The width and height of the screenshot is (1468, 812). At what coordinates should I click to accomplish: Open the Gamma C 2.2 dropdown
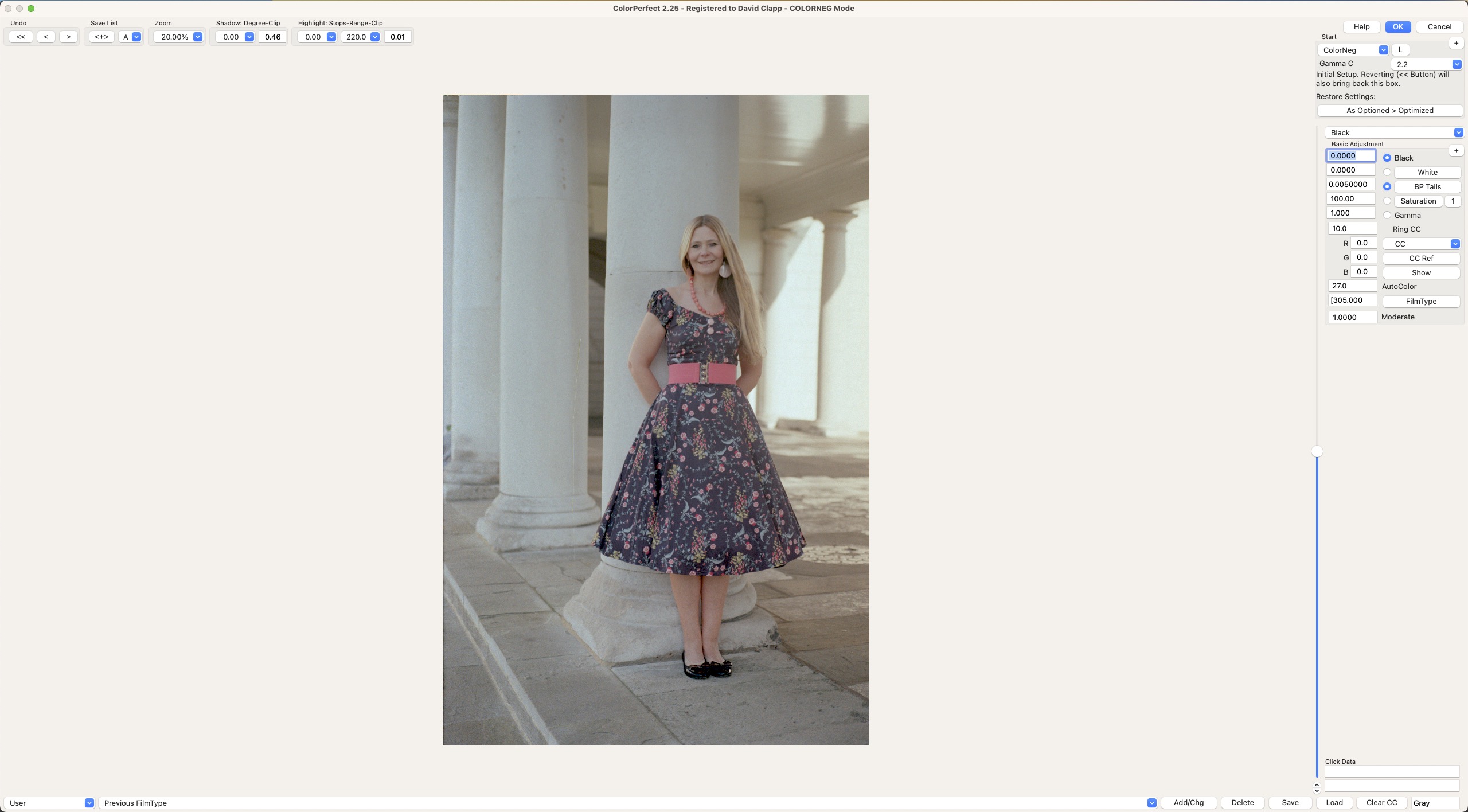coord(1457,64)
